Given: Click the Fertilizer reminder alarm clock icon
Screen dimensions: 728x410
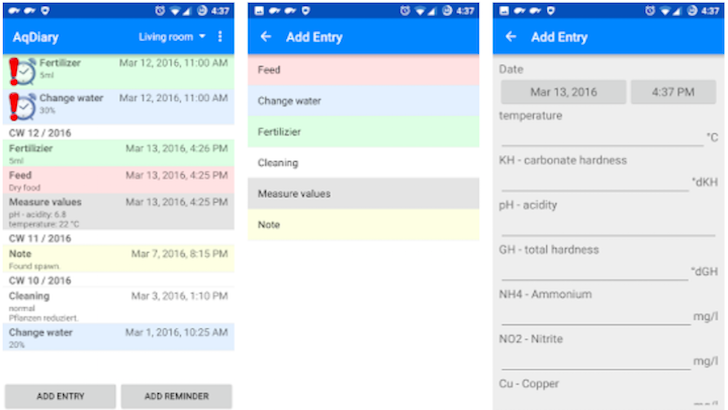Looking at the screenshot, I should [21, 70].
